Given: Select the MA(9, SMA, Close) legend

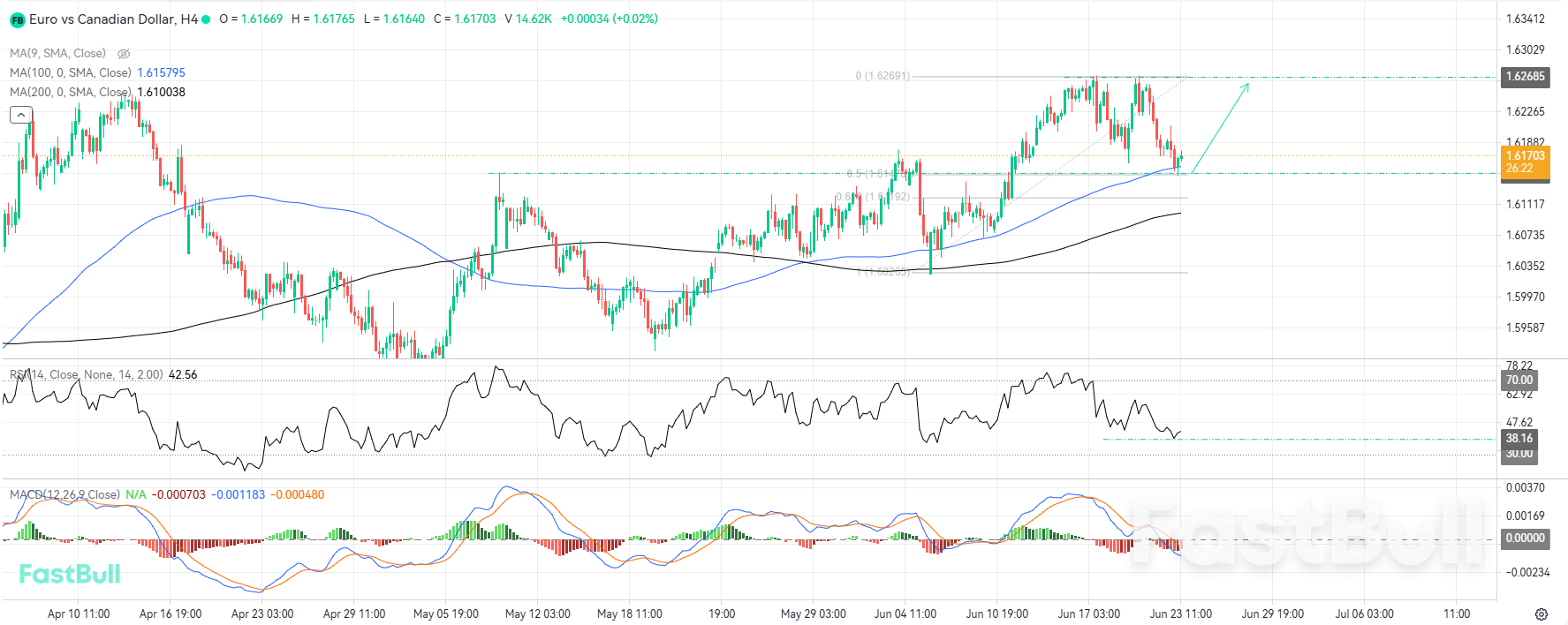Looking at the screenshot, I should [57, 54].
